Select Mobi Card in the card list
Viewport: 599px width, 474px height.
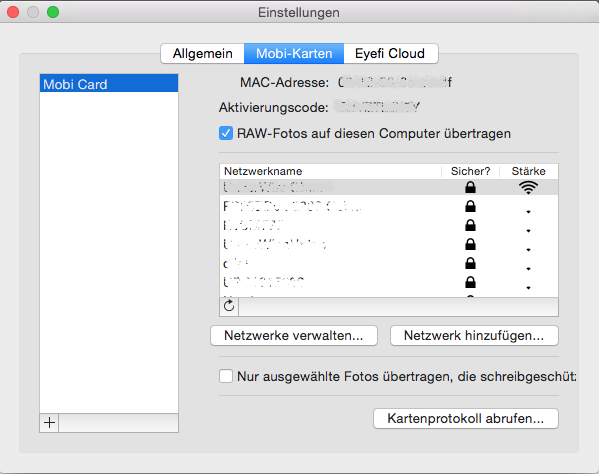pyautogui.click(x=109, y=84)
